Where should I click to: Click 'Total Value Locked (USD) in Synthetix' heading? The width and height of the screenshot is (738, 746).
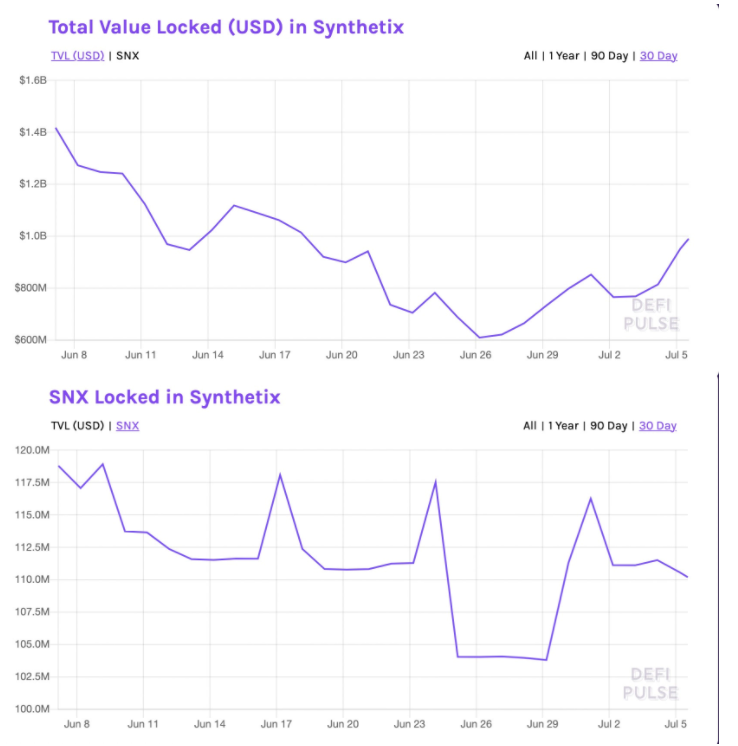226,27
